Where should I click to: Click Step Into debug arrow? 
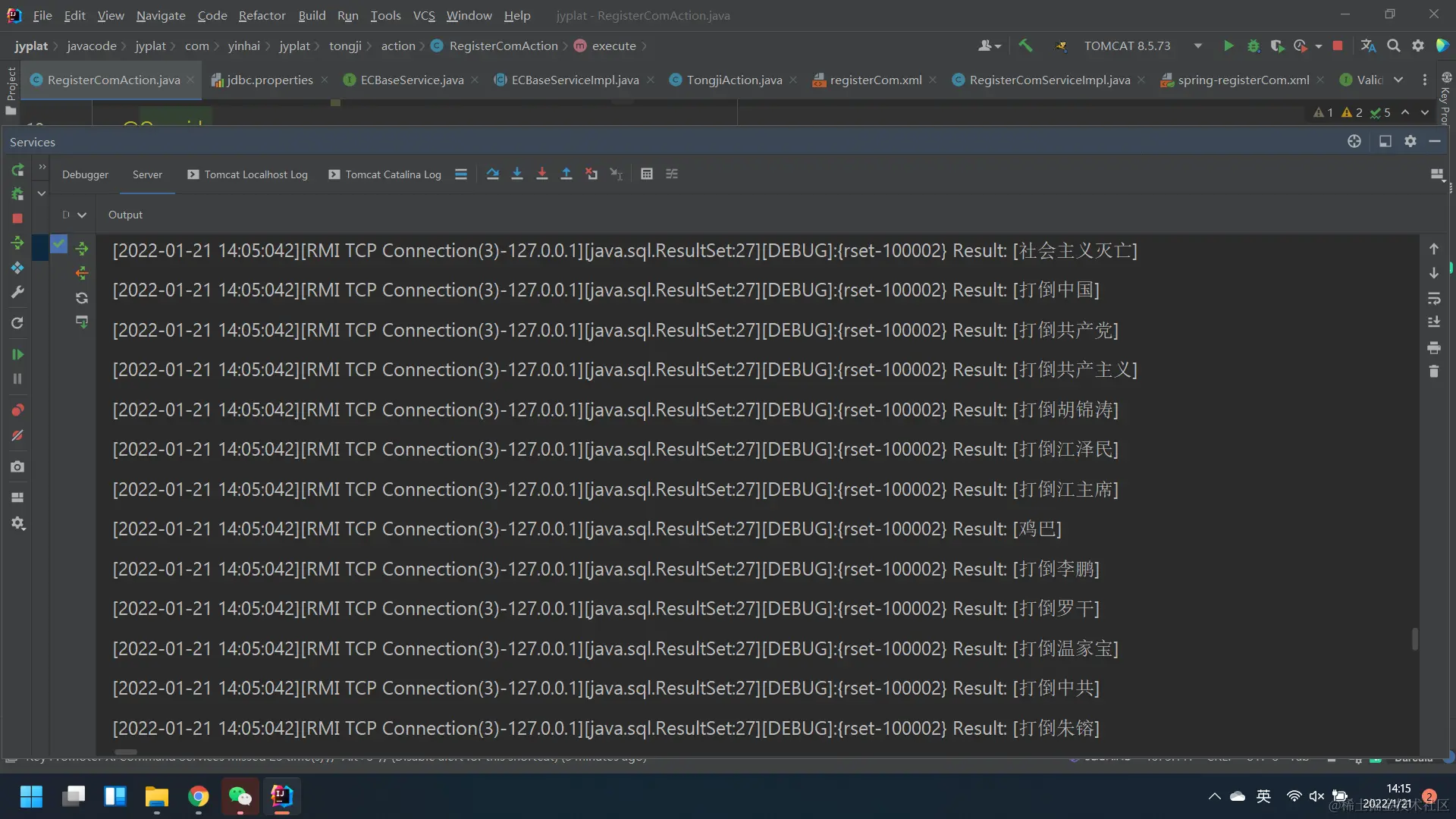point(517,174)
